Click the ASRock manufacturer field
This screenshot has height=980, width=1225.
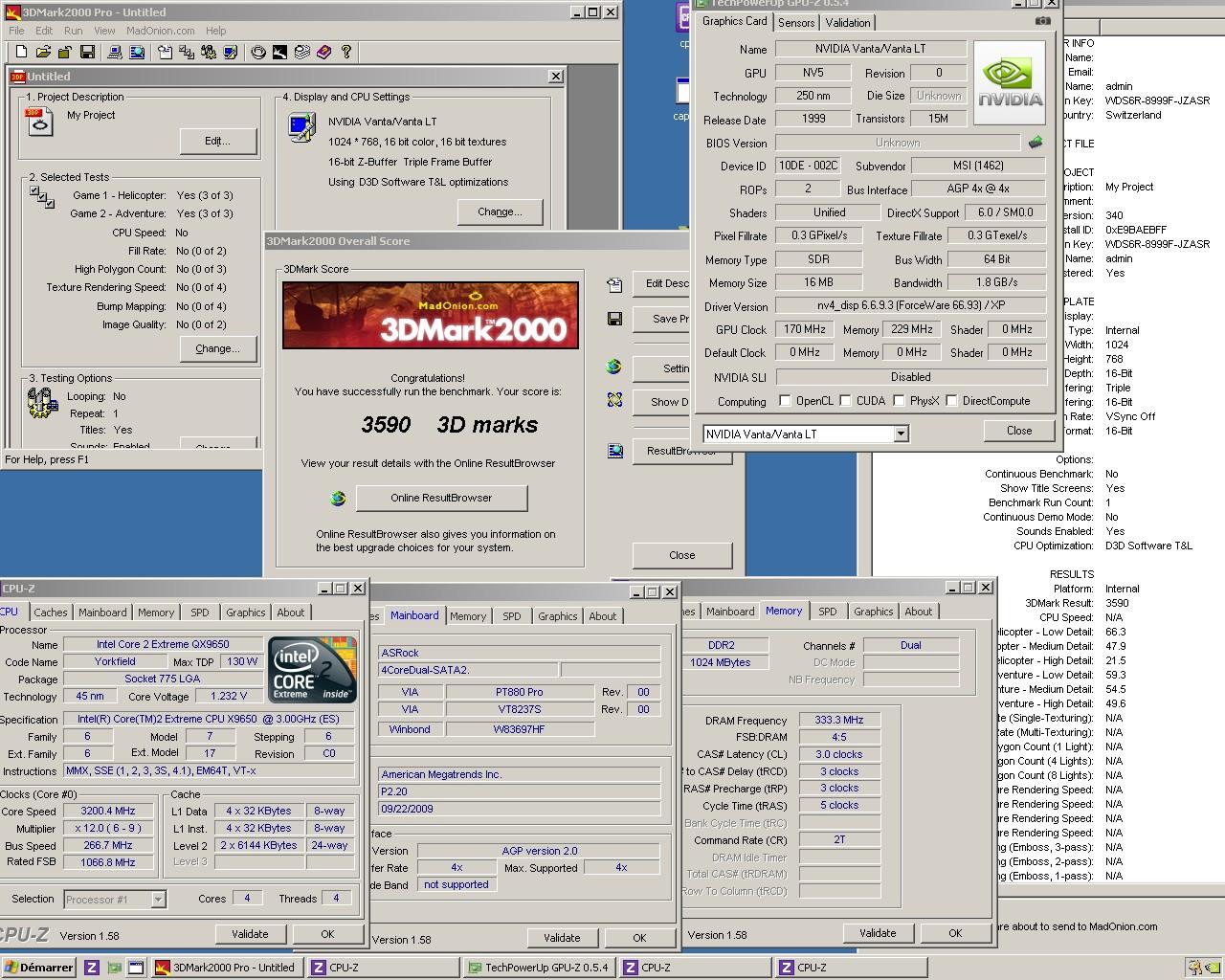coord(520,653)
